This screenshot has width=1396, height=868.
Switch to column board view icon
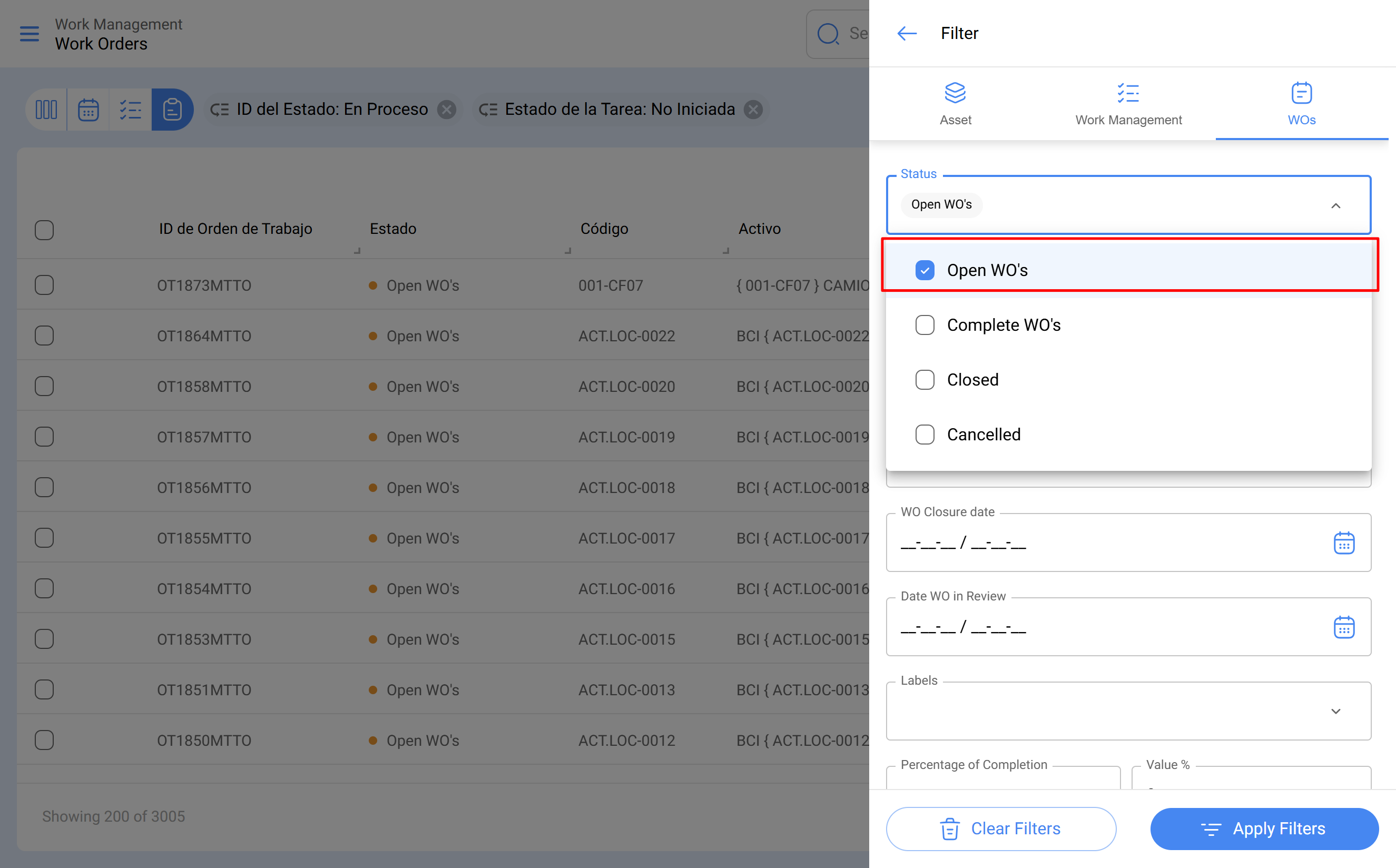pyautogui.click(x=46, y=109)
